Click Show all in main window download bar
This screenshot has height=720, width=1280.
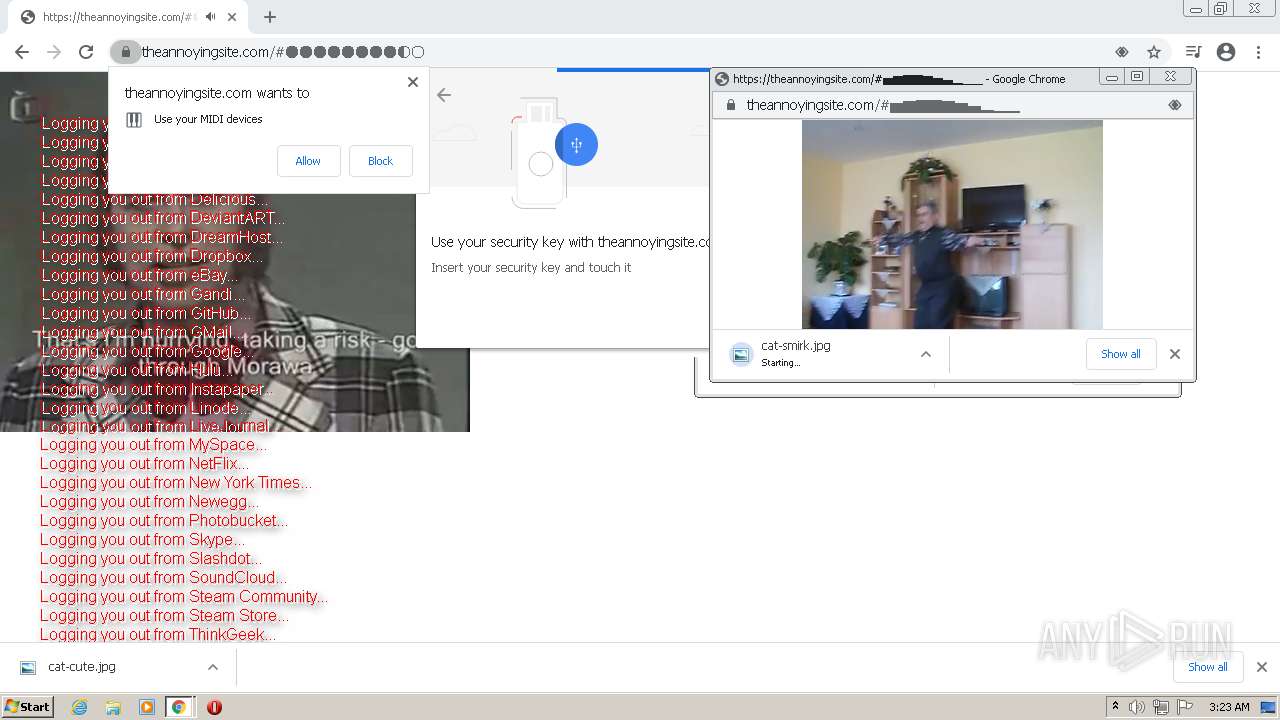(1208, 667)
